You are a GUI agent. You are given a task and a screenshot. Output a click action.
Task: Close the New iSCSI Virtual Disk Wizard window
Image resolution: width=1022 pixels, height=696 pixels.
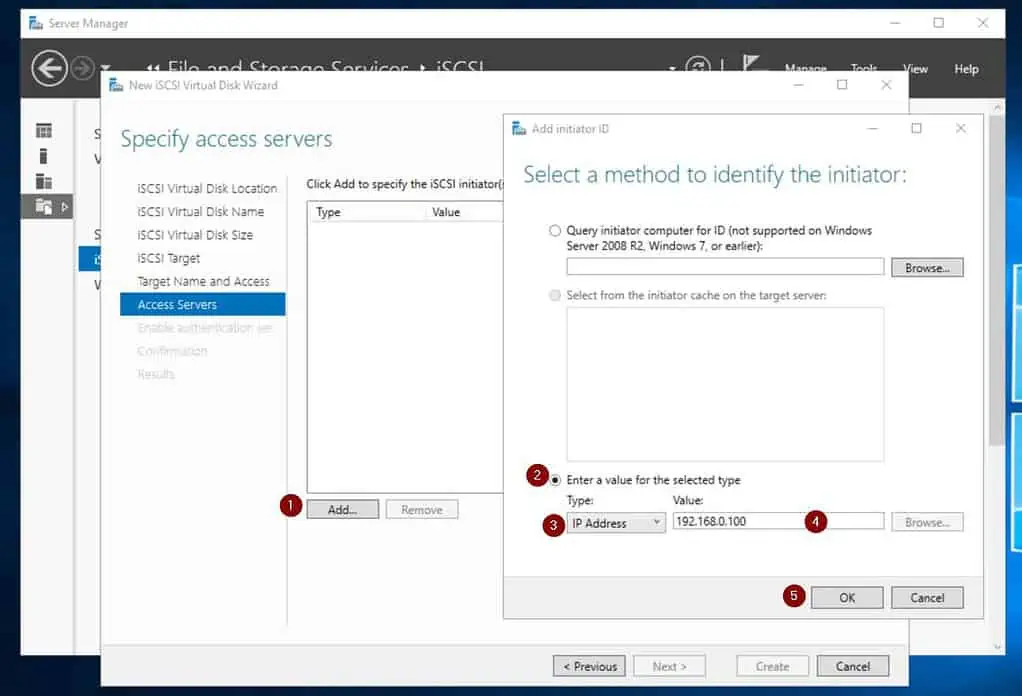point(886,85)
